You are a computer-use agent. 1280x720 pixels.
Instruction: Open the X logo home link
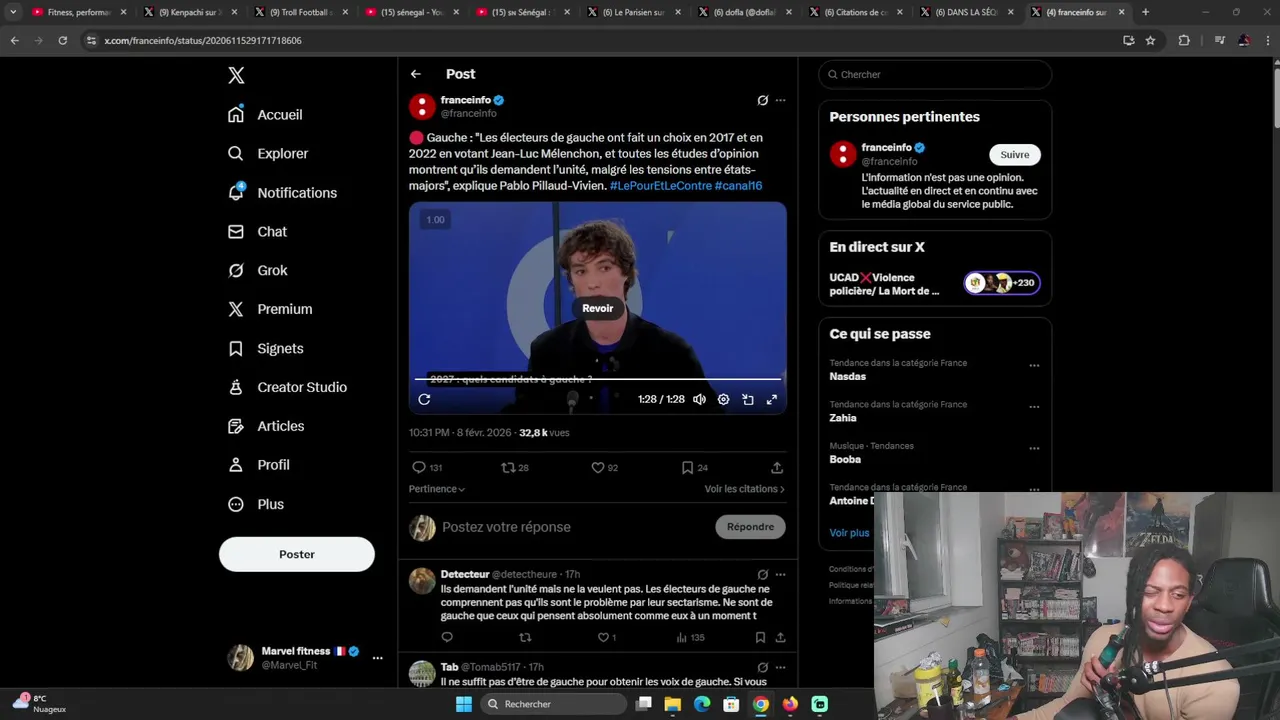[x=236, y=75]
